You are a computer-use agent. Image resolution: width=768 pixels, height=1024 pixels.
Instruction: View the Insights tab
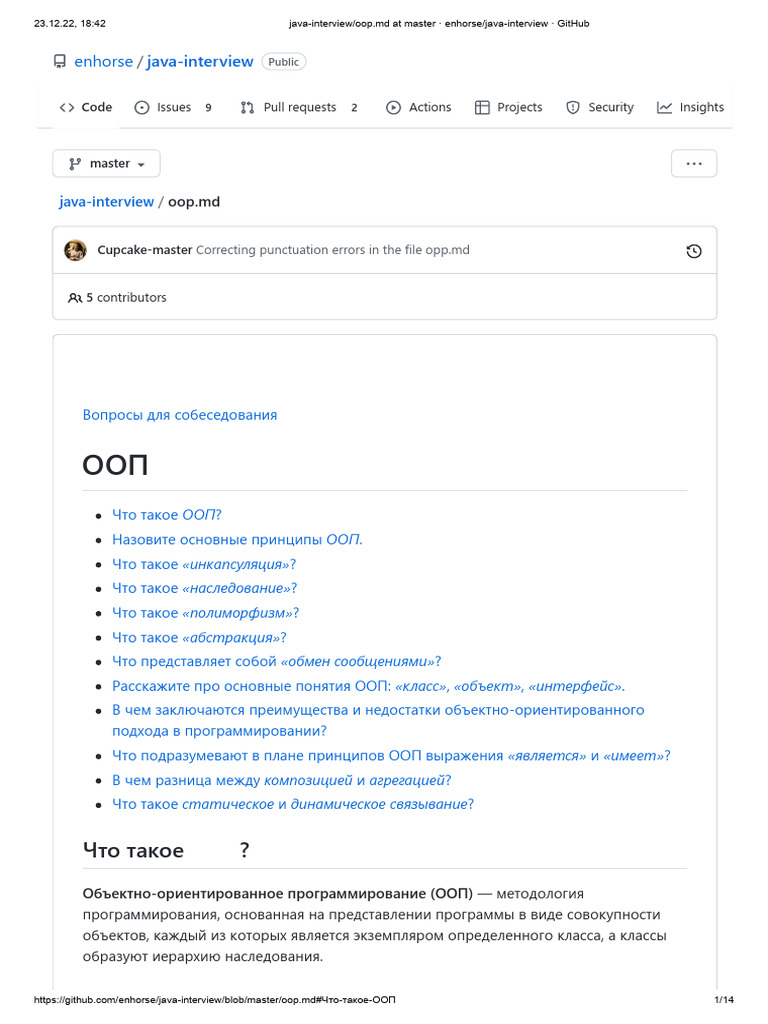coord(690,108)
